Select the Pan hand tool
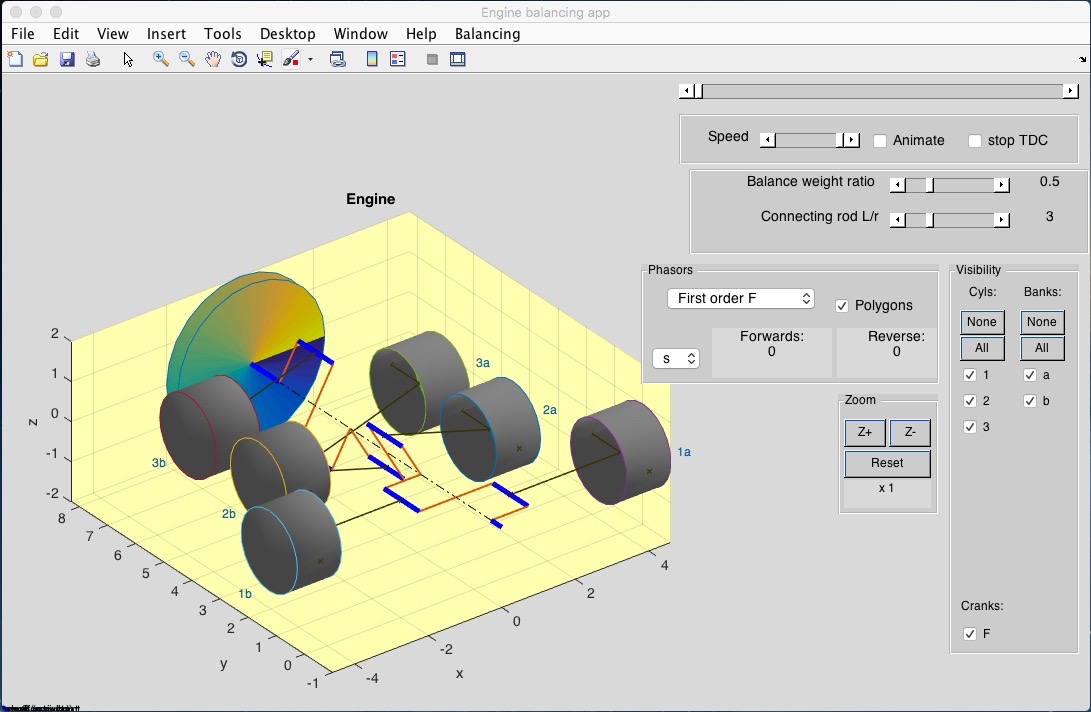Screen dimensions: 1091x712 [213, 60]
